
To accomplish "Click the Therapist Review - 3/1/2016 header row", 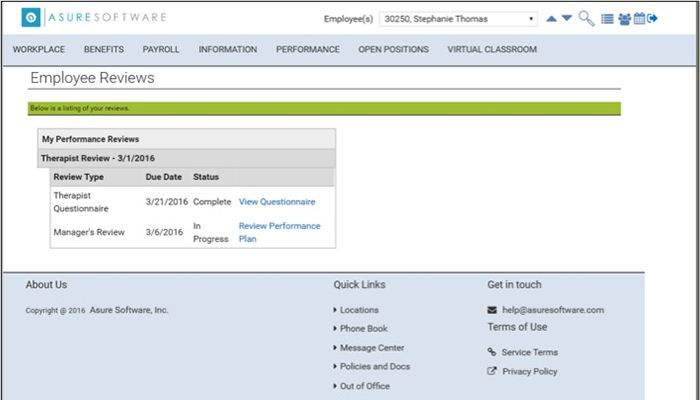I will (186, 158).
